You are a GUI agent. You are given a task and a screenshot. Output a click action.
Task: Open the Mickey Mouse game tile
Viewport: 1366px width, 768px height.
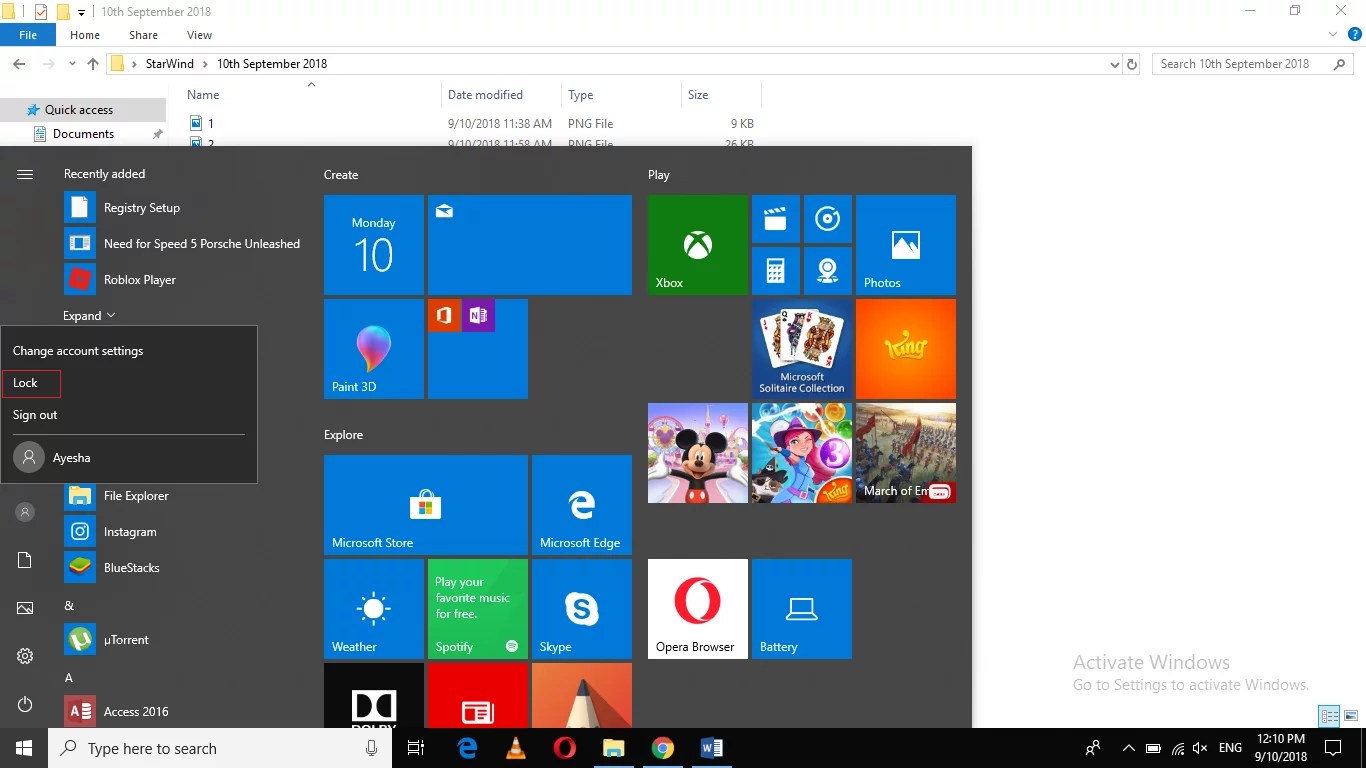[697, 453]
